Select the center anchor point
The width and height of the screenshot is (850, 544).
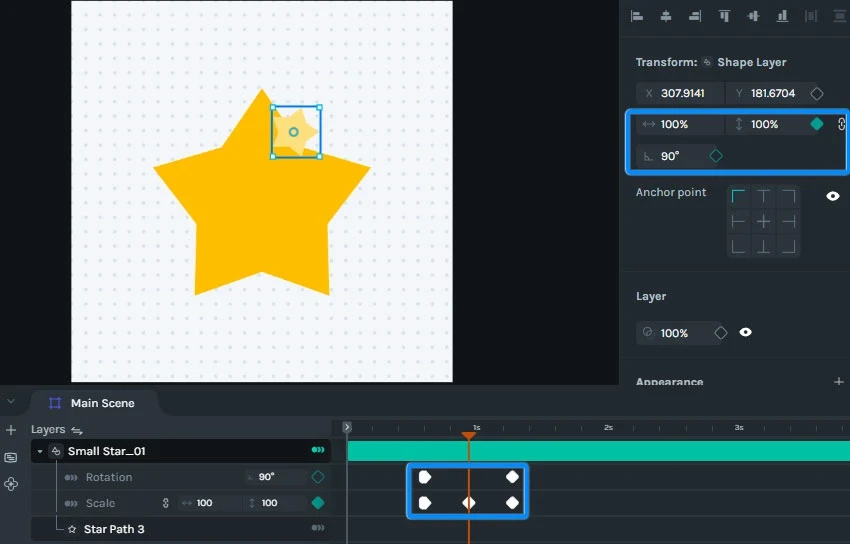(x=763, y=221)
